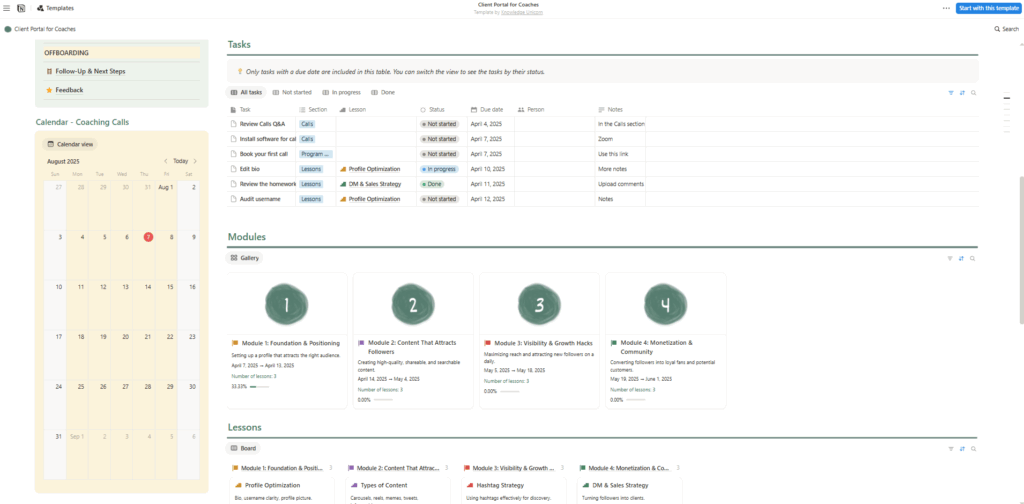The width and height of the screenshot is (1024, 504).
Task: Filter the Modules gallery
Action: [x=950, y=258]
